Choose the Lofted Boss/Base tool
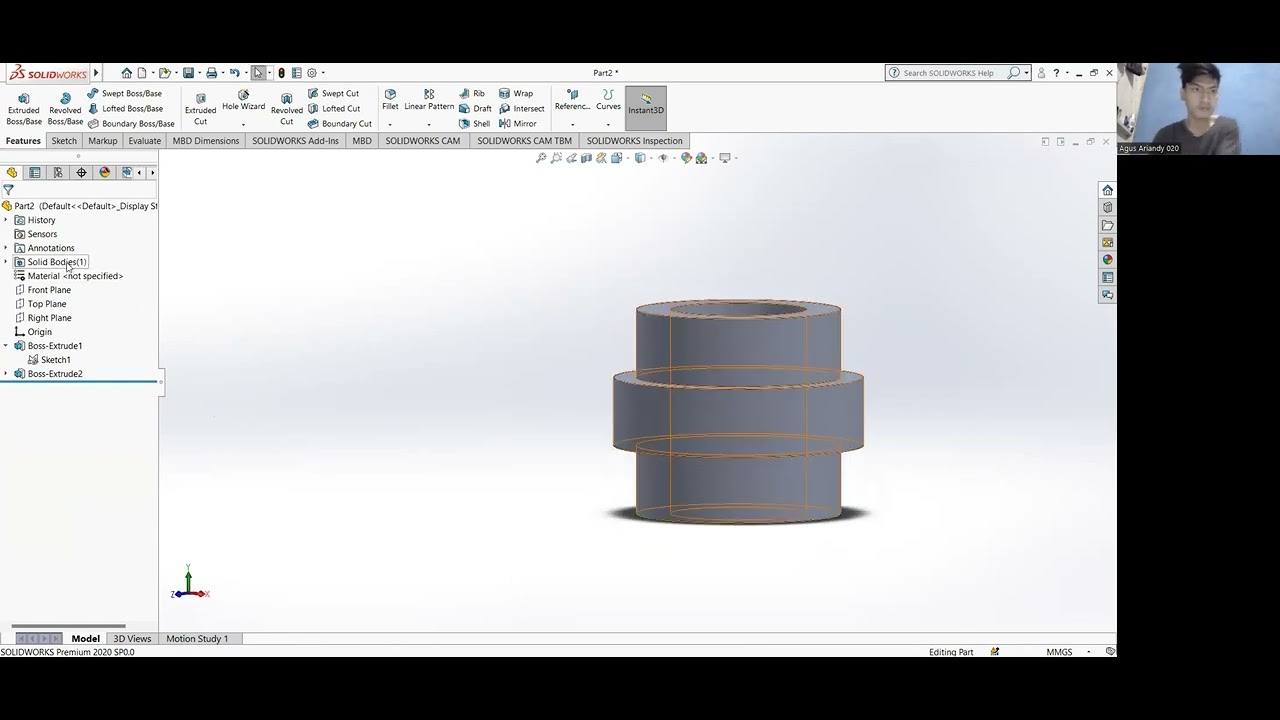Viewport: 1280px width, 720px height. tap(125, 108)
